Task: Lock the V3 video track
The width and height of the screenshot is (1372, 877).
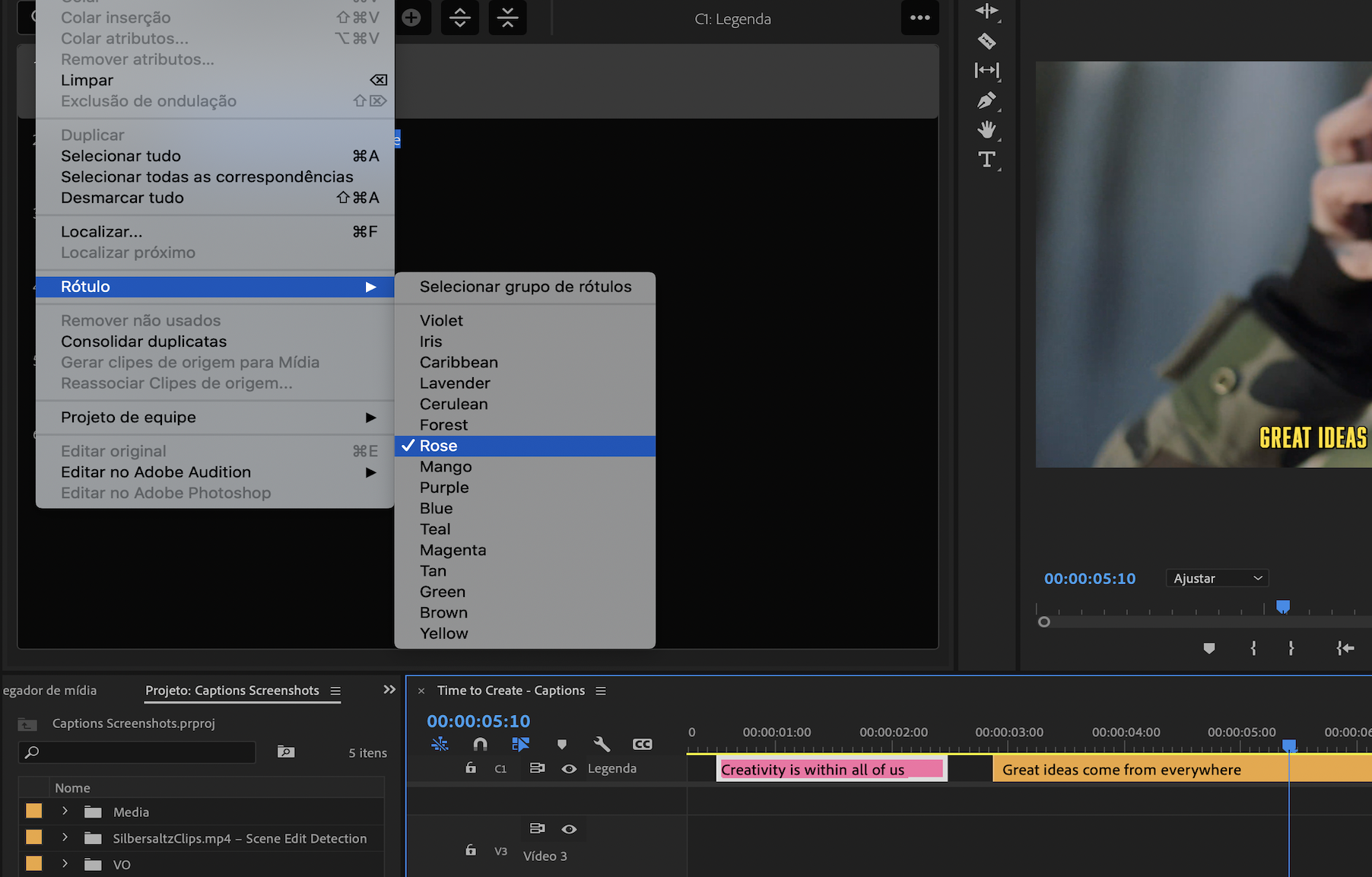Action: click(471, 850)
